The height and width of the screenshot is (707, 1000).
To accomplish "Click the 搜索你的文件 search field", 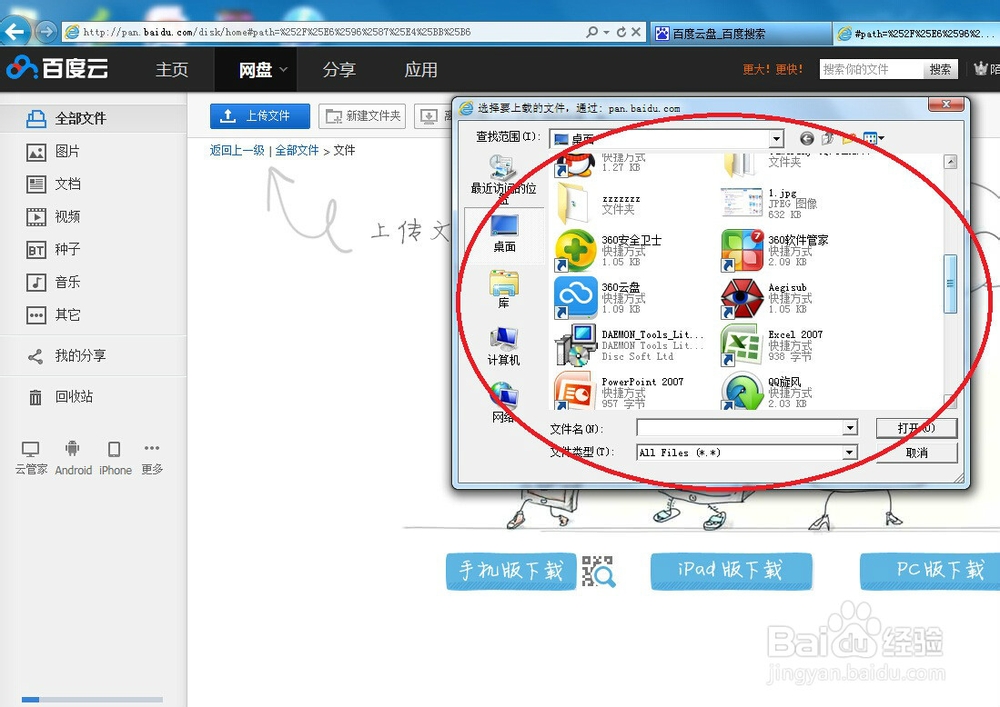I will coord(871,69).
